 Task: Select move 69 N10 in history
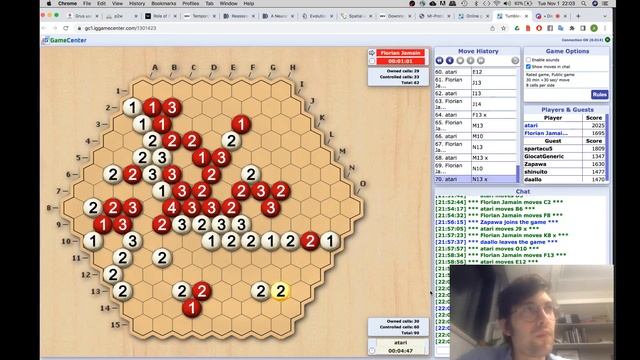476,168
